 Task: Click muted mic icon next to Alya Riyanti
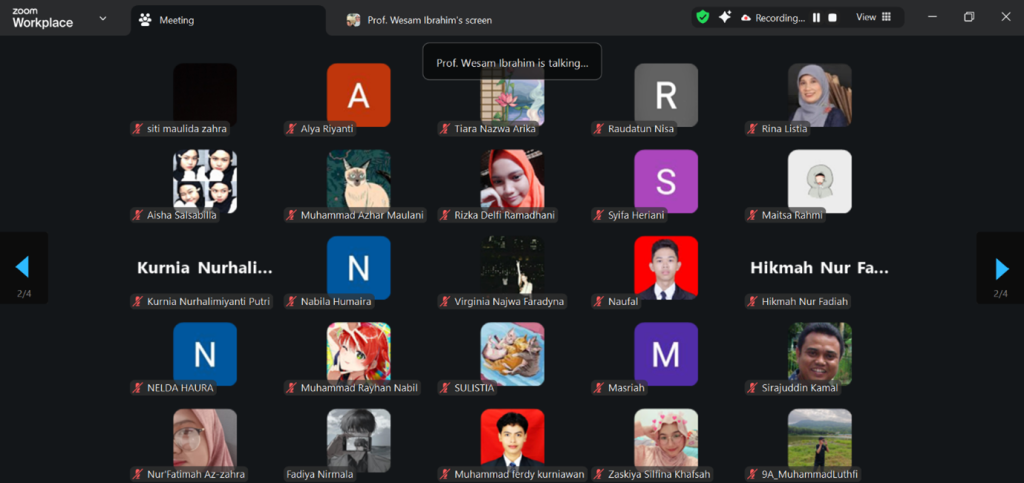point(291,129)
